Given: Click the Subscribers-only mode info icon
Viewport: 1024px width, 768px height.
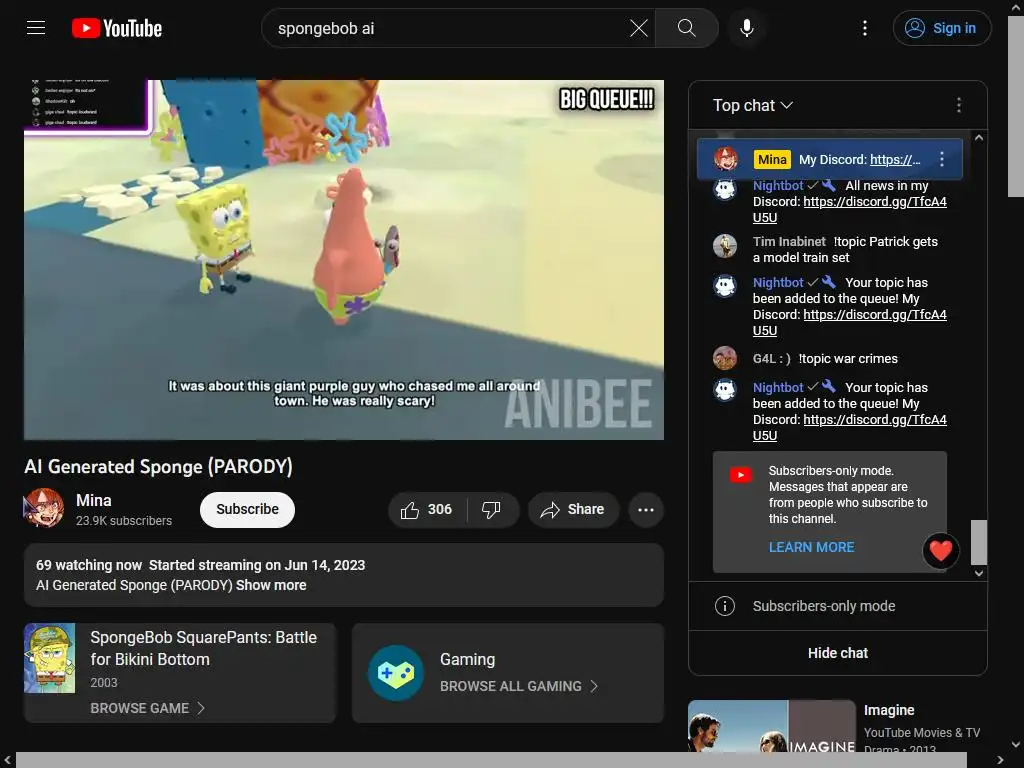Looking at the screenshot, I should pos(725,606).
